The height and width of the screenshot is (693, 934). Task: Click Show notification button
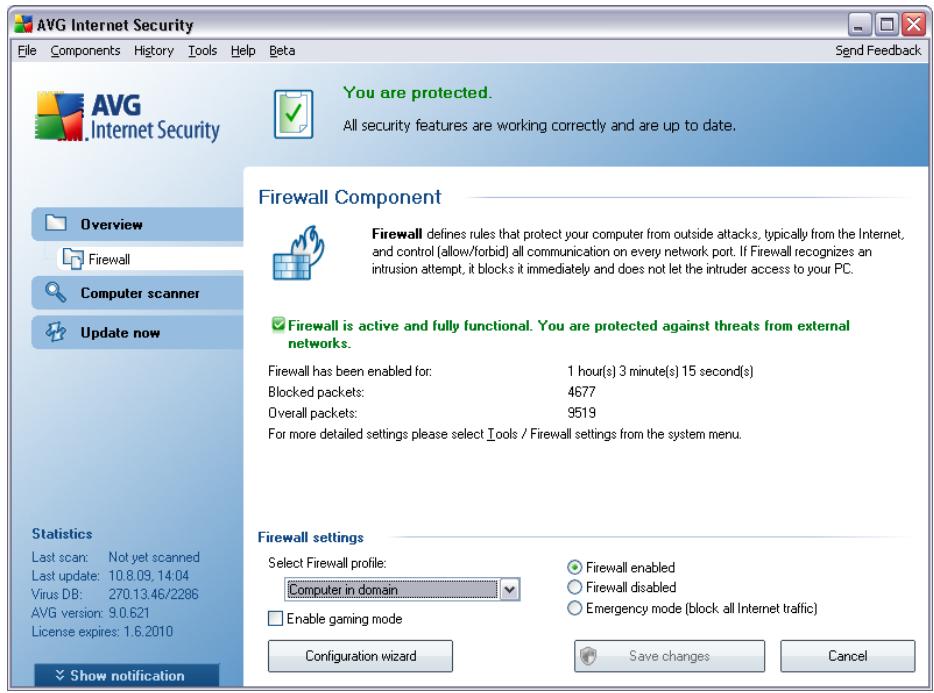pos(127,675)
